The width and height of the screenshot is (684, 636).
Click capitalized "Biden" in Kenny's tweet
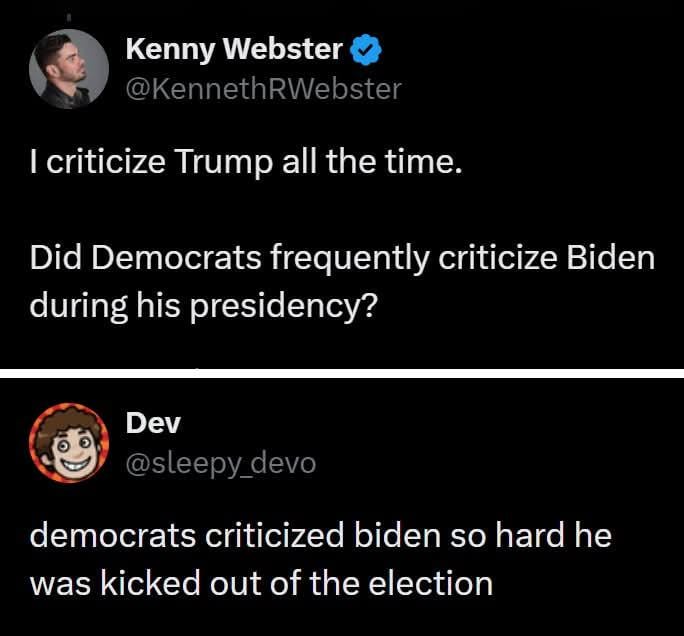click(x=610, y=257)
